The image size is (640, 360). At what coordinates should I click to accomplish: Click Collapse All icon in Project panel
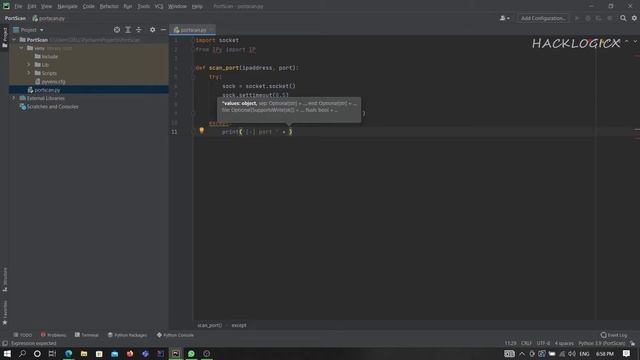[139, 30]
